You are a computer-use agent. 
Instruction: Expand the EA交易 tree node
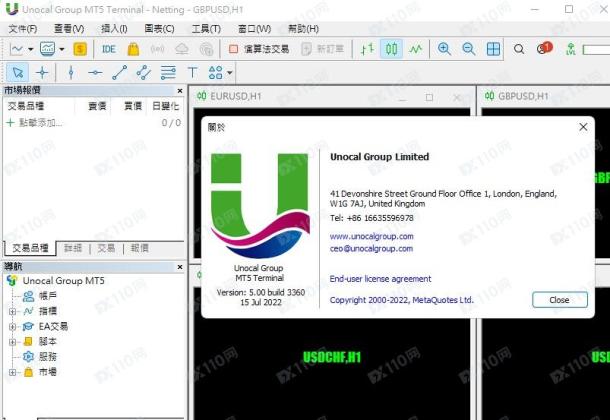coord(12,327)
